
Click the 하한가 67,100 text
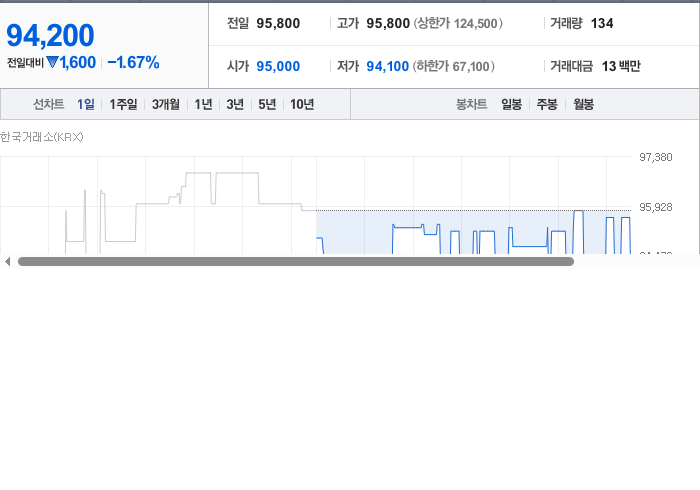point(454,66)
